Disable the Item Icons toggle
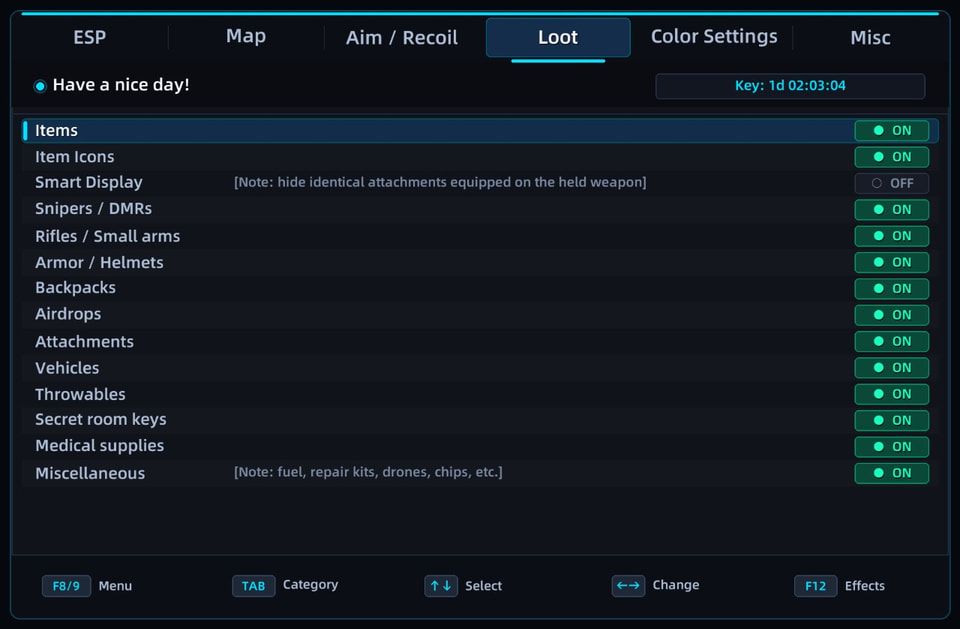The image size is (960, 629). (891, 157)
